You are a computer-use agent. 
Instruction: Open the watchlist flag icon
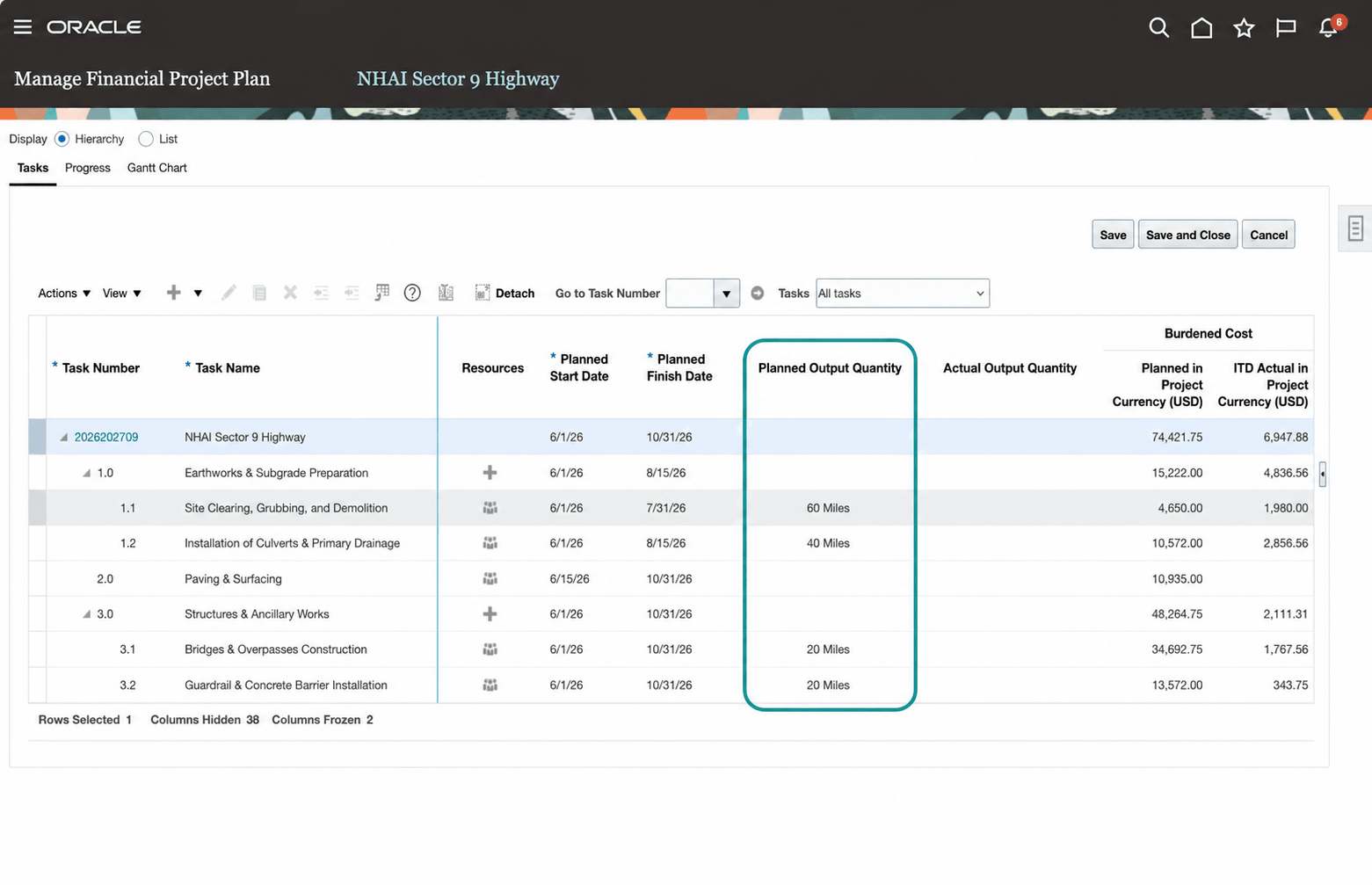pyautogui.click(x=1286, y=28)
